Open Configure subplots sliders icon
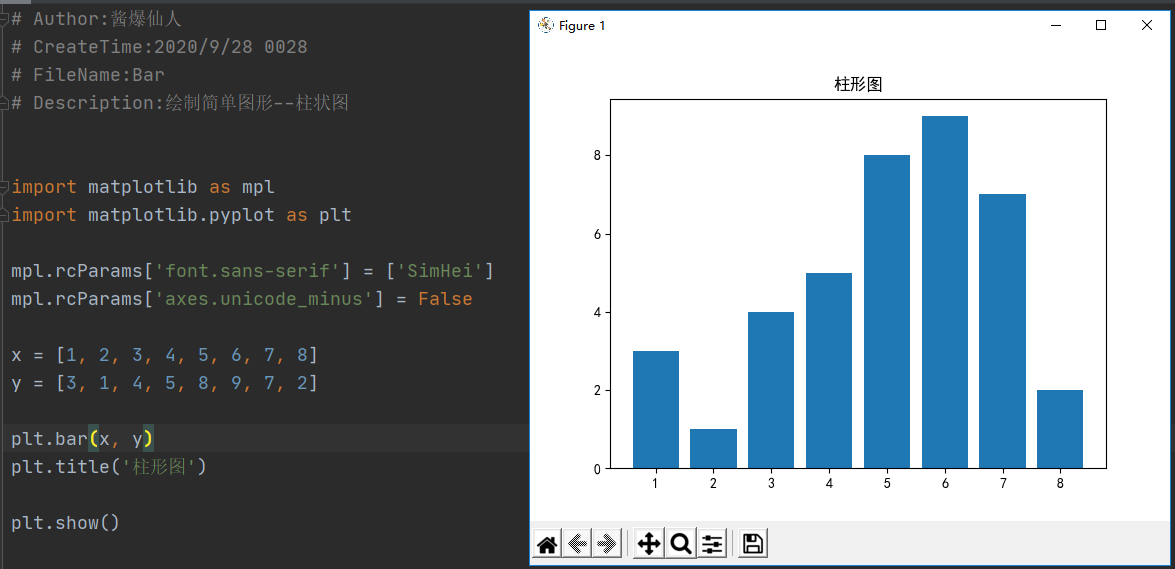Image resolution: width=1175 pixels, height=569 pixels. [x=712, y=544]
